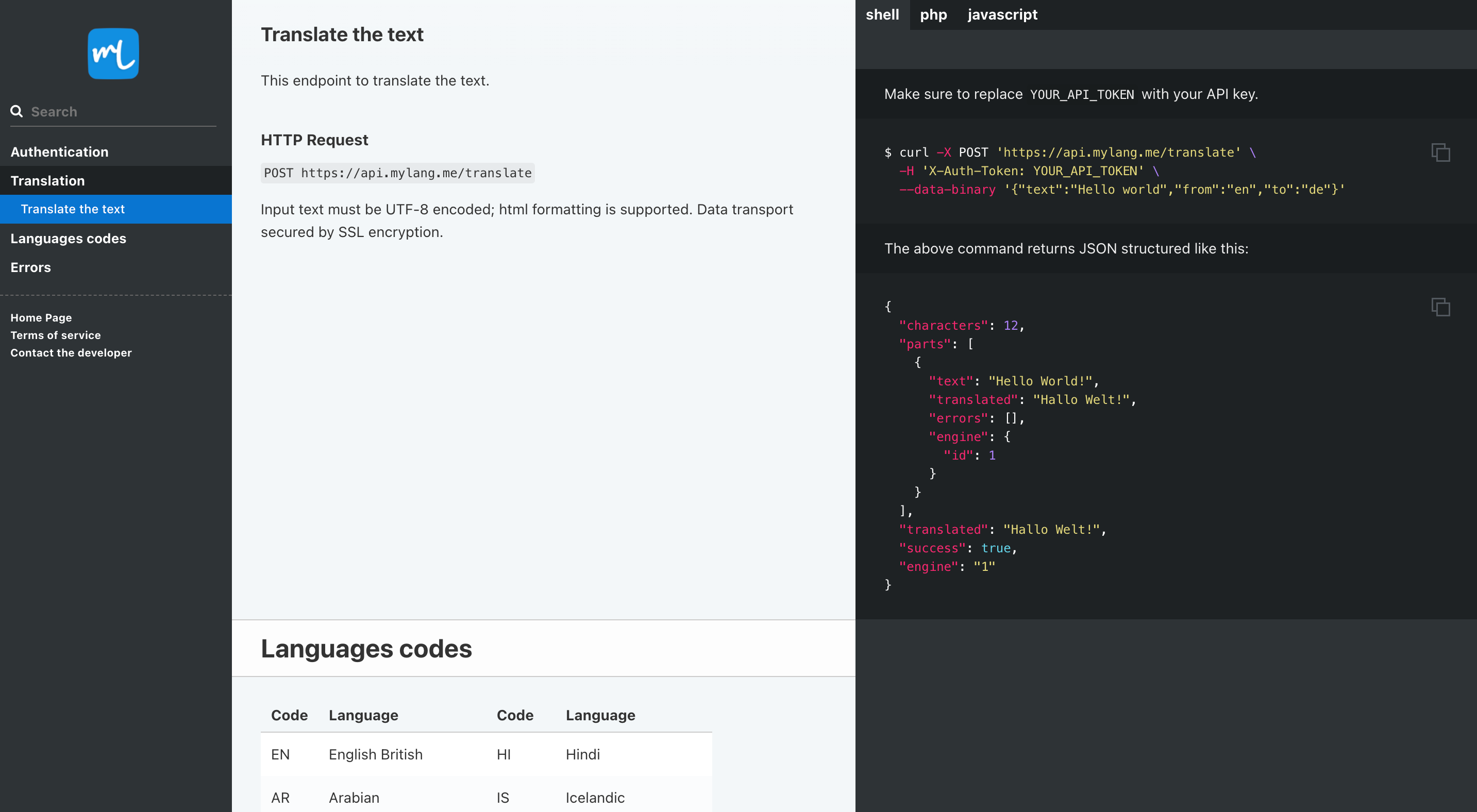Viewport: 1477px width, 812px height.
Task: Open the Terms of service page
Action: tap(55, 335)
